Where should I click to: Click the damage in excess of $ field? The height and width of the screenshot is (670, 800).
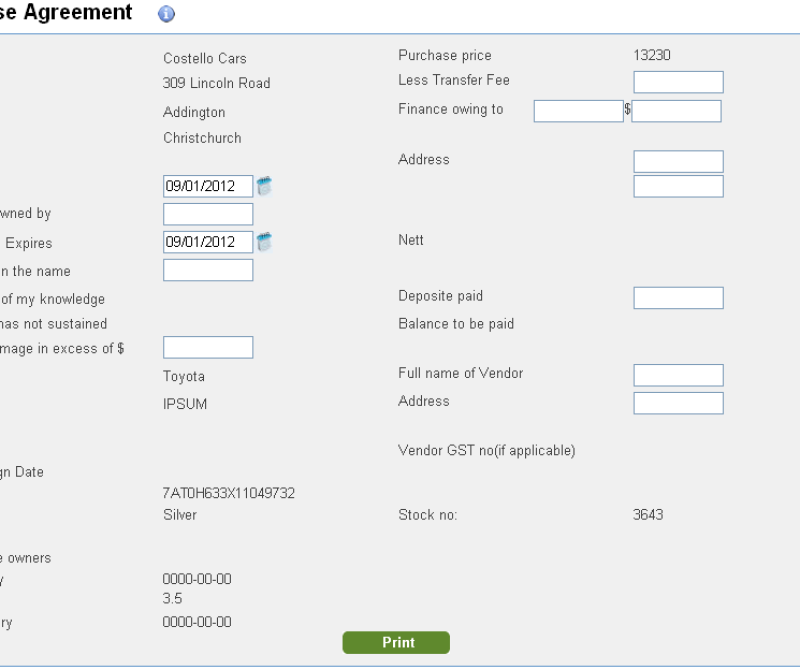(208, 348)
